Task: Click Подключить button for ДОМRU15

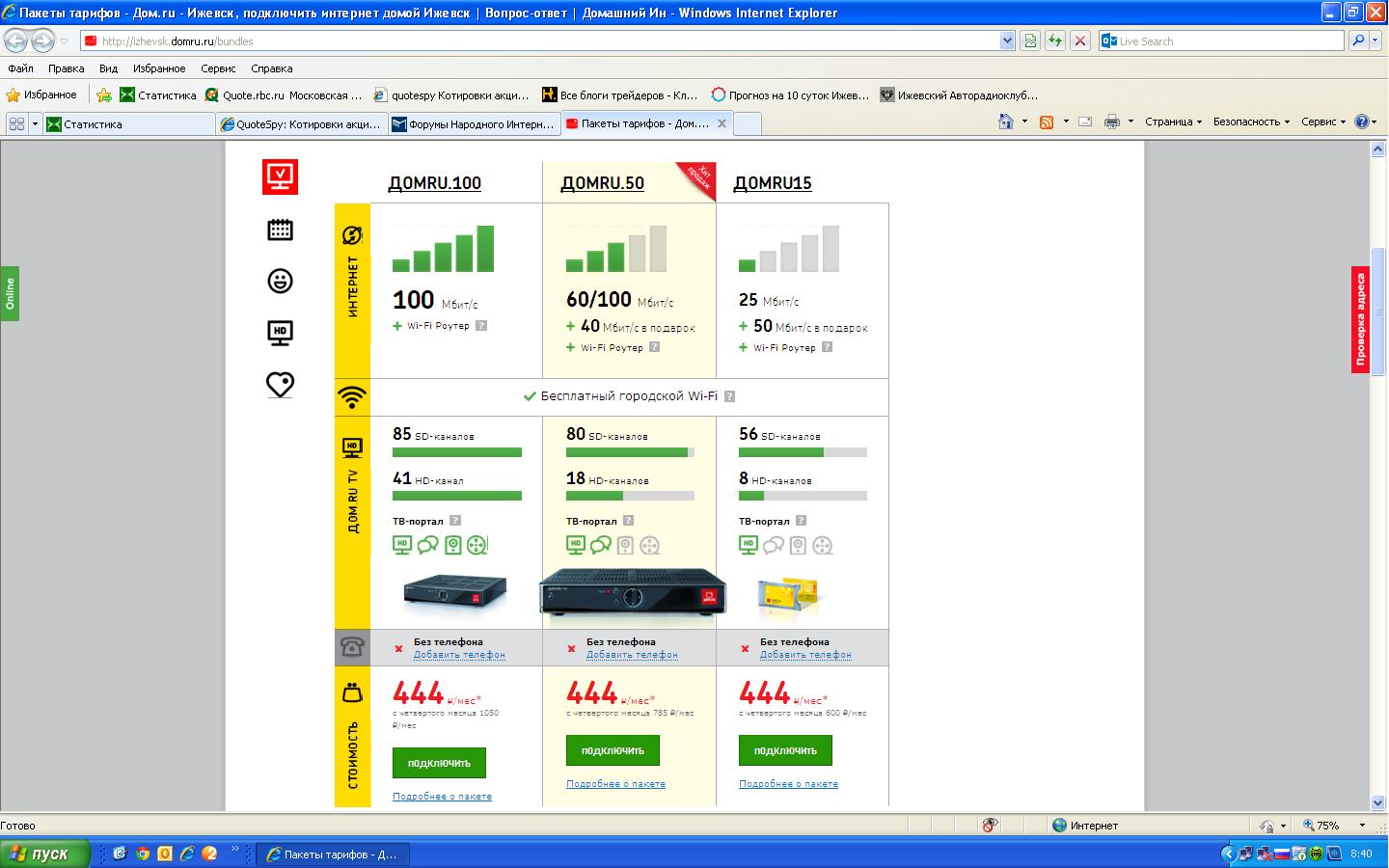Action: pyautogui.click(x=785, y=750)
